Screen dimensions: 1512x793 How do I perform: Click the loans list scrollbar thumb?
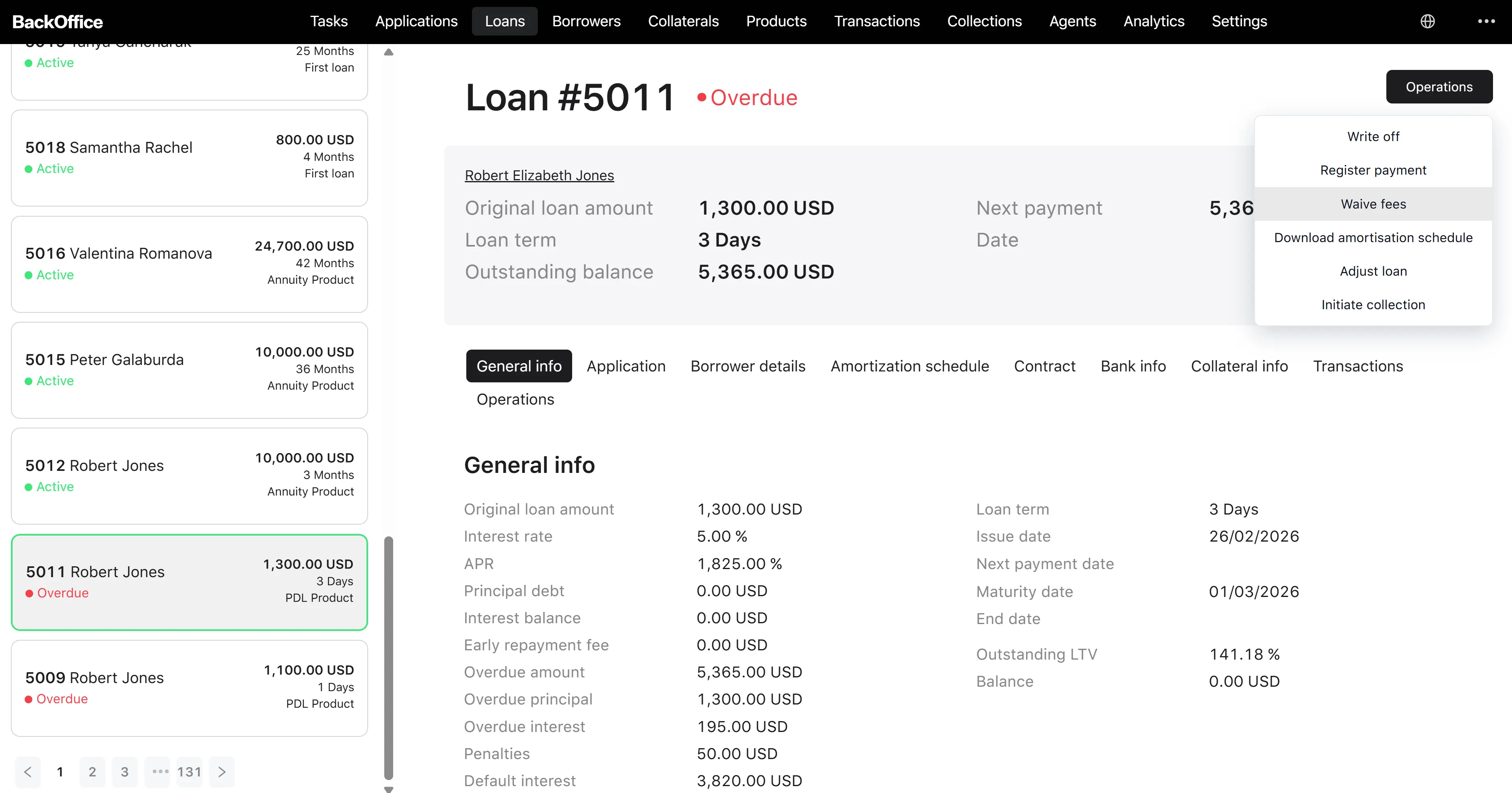point(389,658)
